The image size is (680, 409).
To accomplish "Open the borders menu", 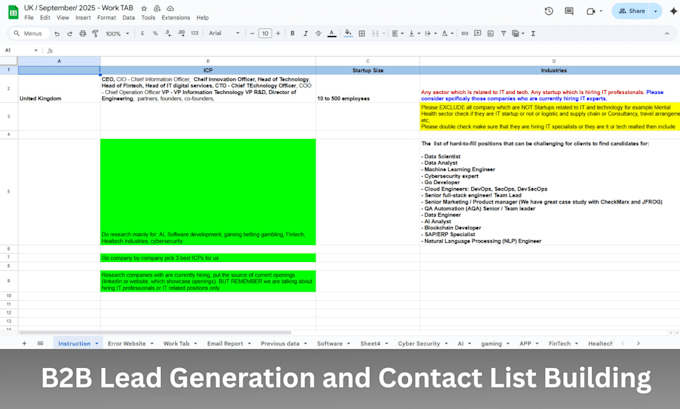I will tap(362, 33).
